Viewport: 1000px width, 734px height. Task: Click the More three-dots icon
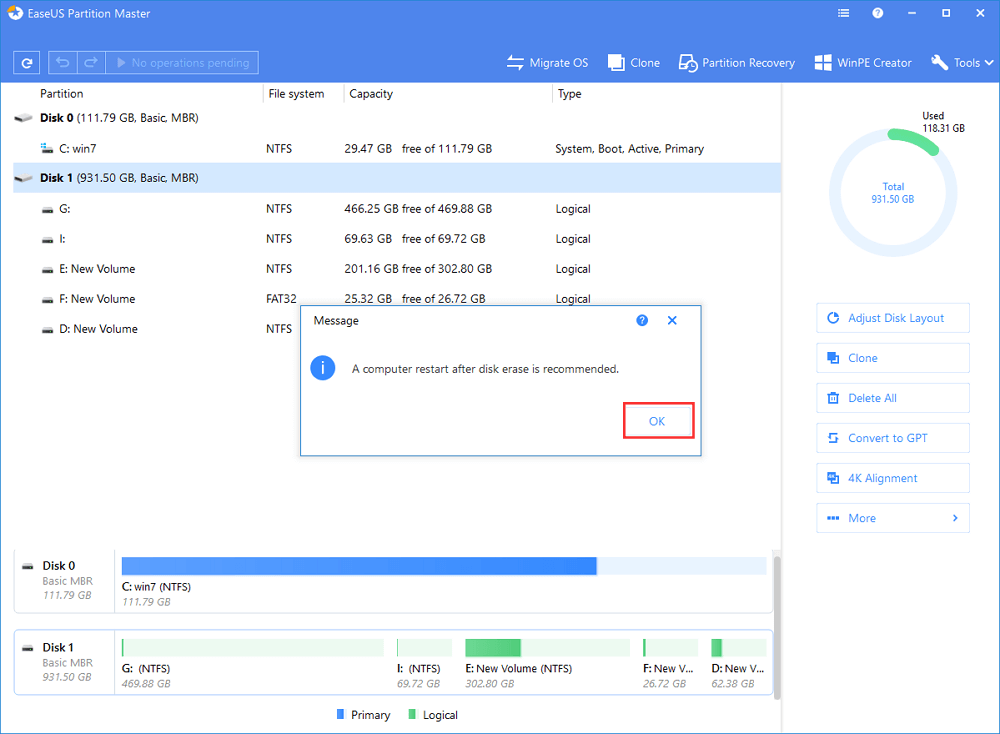[x=833, y=518]
